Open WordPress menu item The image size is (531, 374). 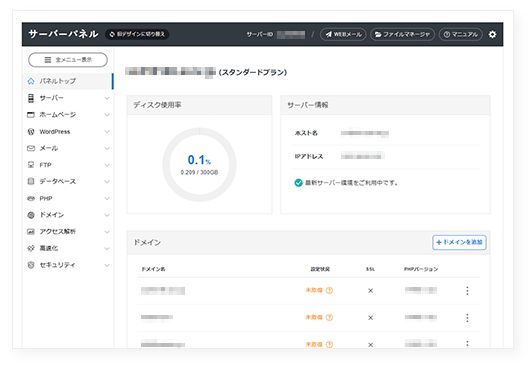point(68,131)
